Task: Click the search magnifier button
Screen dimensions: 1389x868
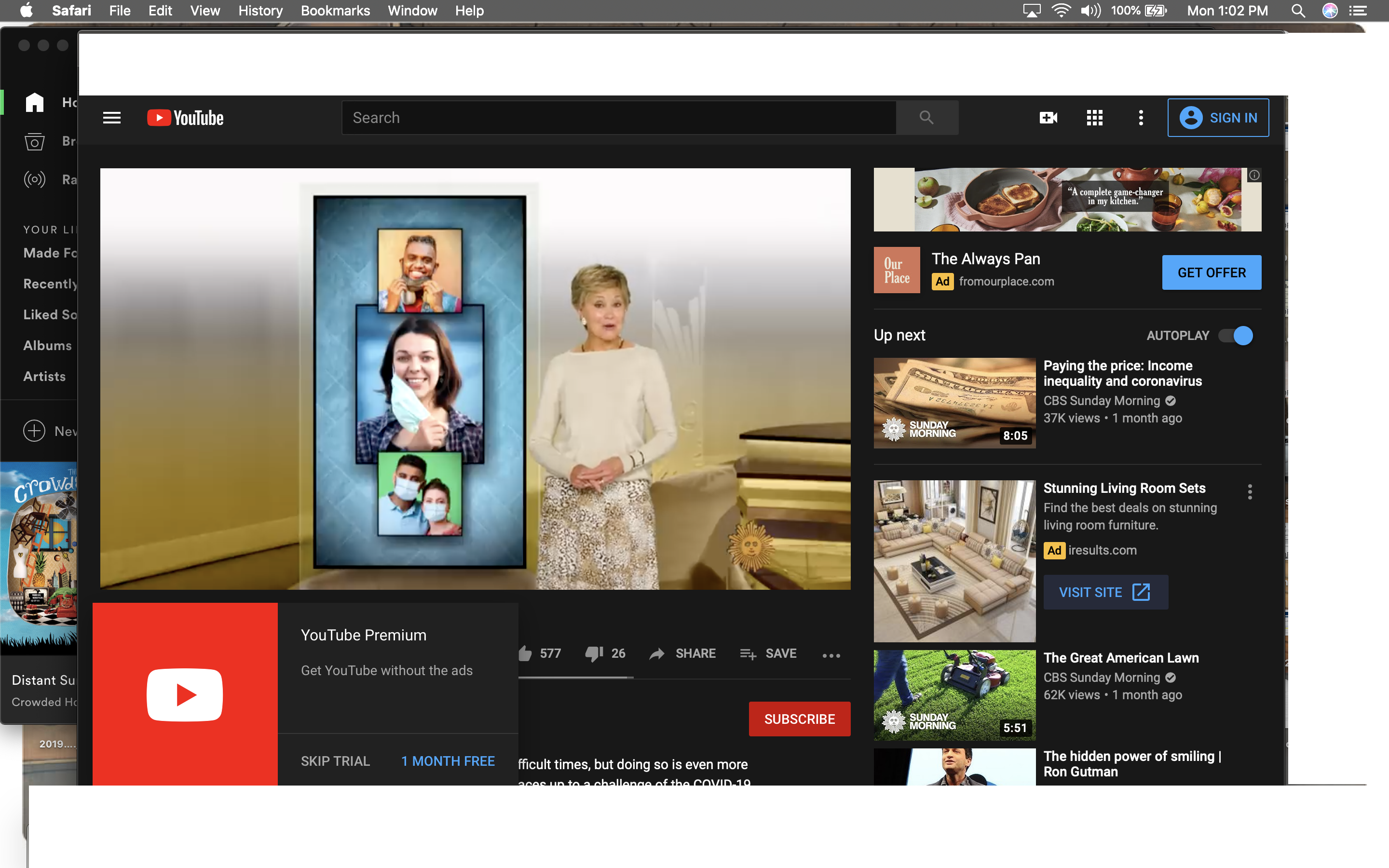Action: pos(926,118)
